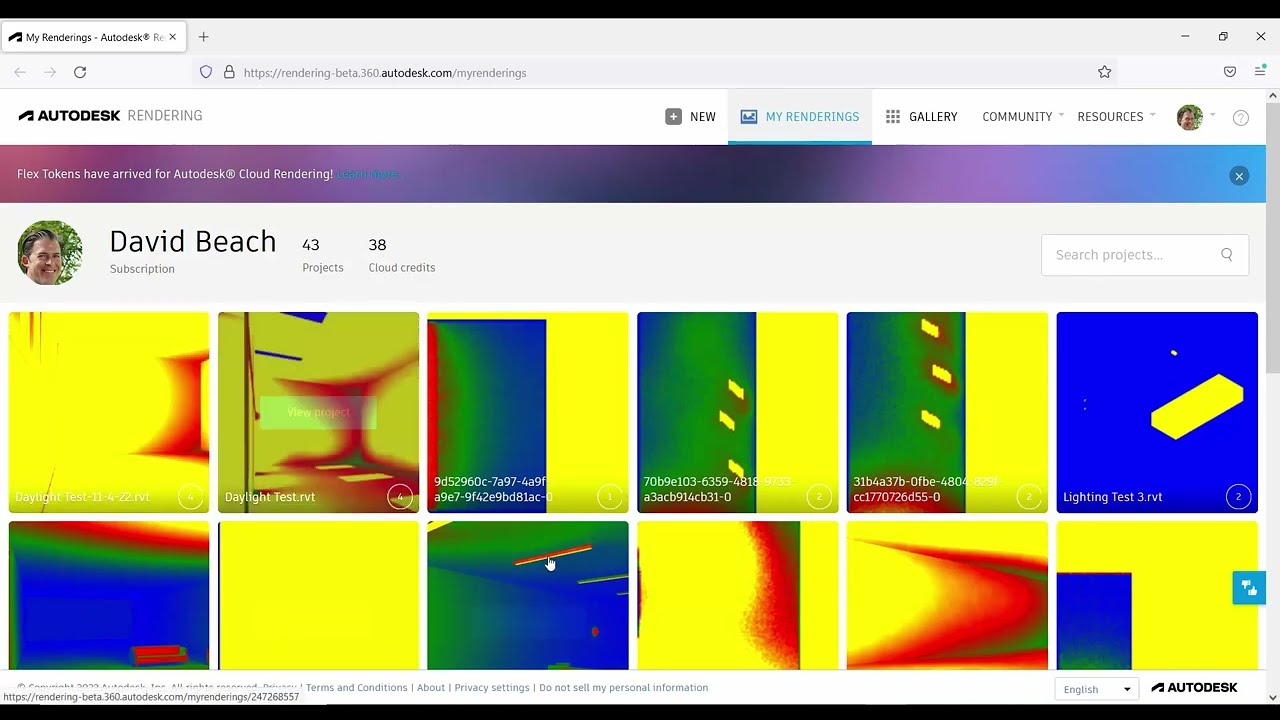Click the search magnifier icon
This screenshot has height=720, width=1280.
point(1227,255)
